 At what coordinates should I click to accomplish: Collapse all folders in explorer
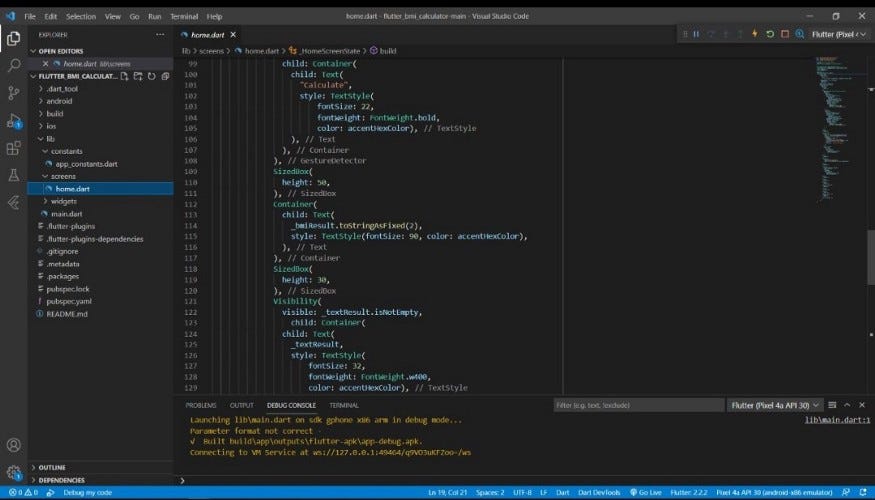tap(165, 76)
